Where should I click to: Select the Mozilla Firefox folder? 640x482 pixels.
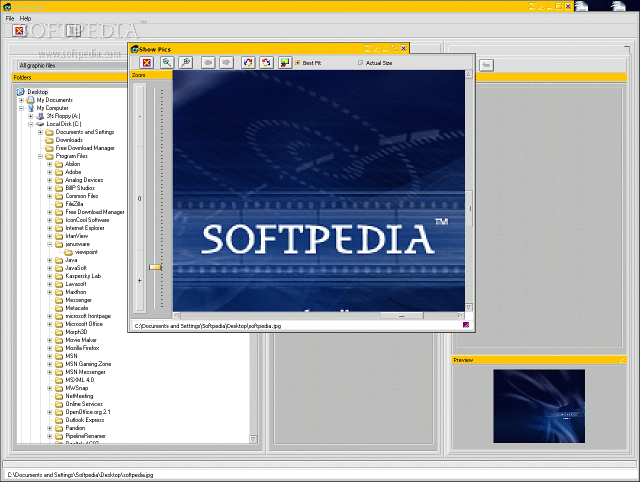[82, 348]
